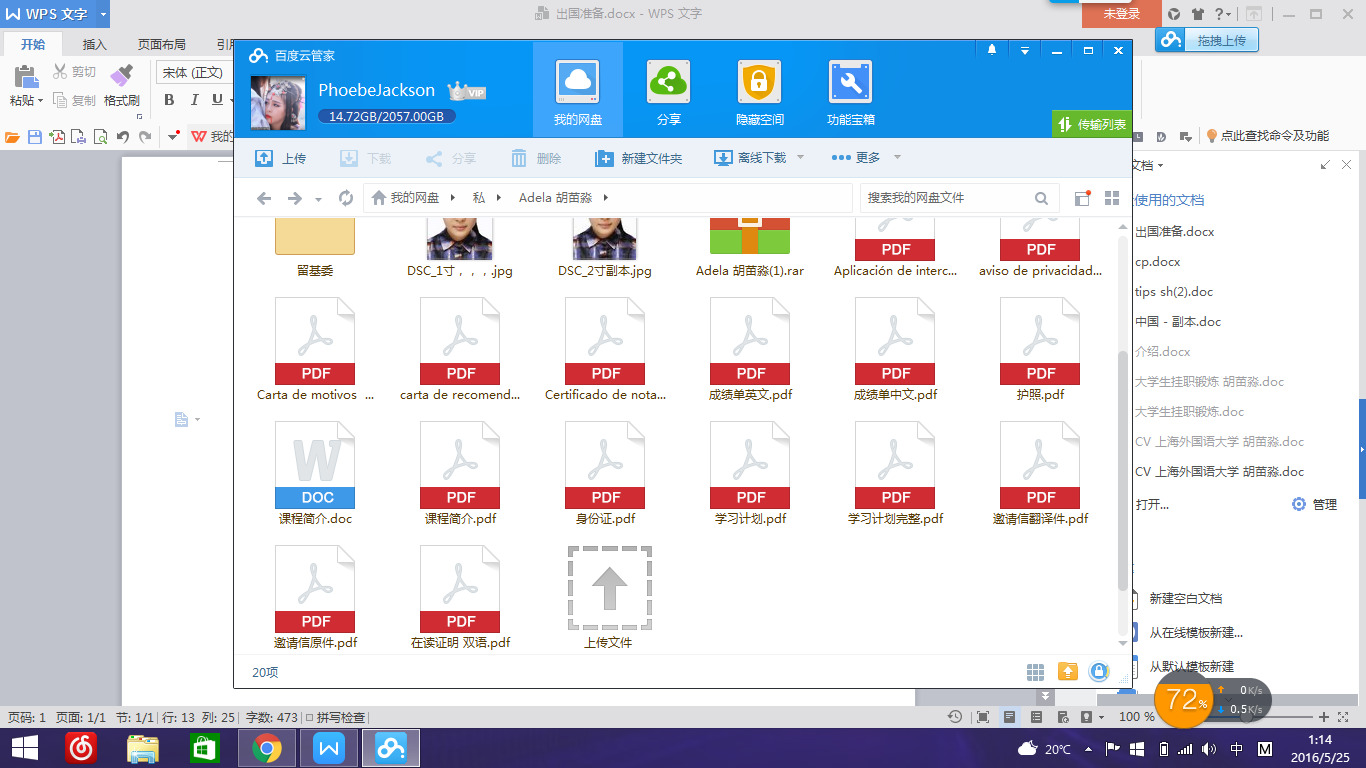Click the green 传输列表 button

pyautogui.click(x=1092, y=125)
